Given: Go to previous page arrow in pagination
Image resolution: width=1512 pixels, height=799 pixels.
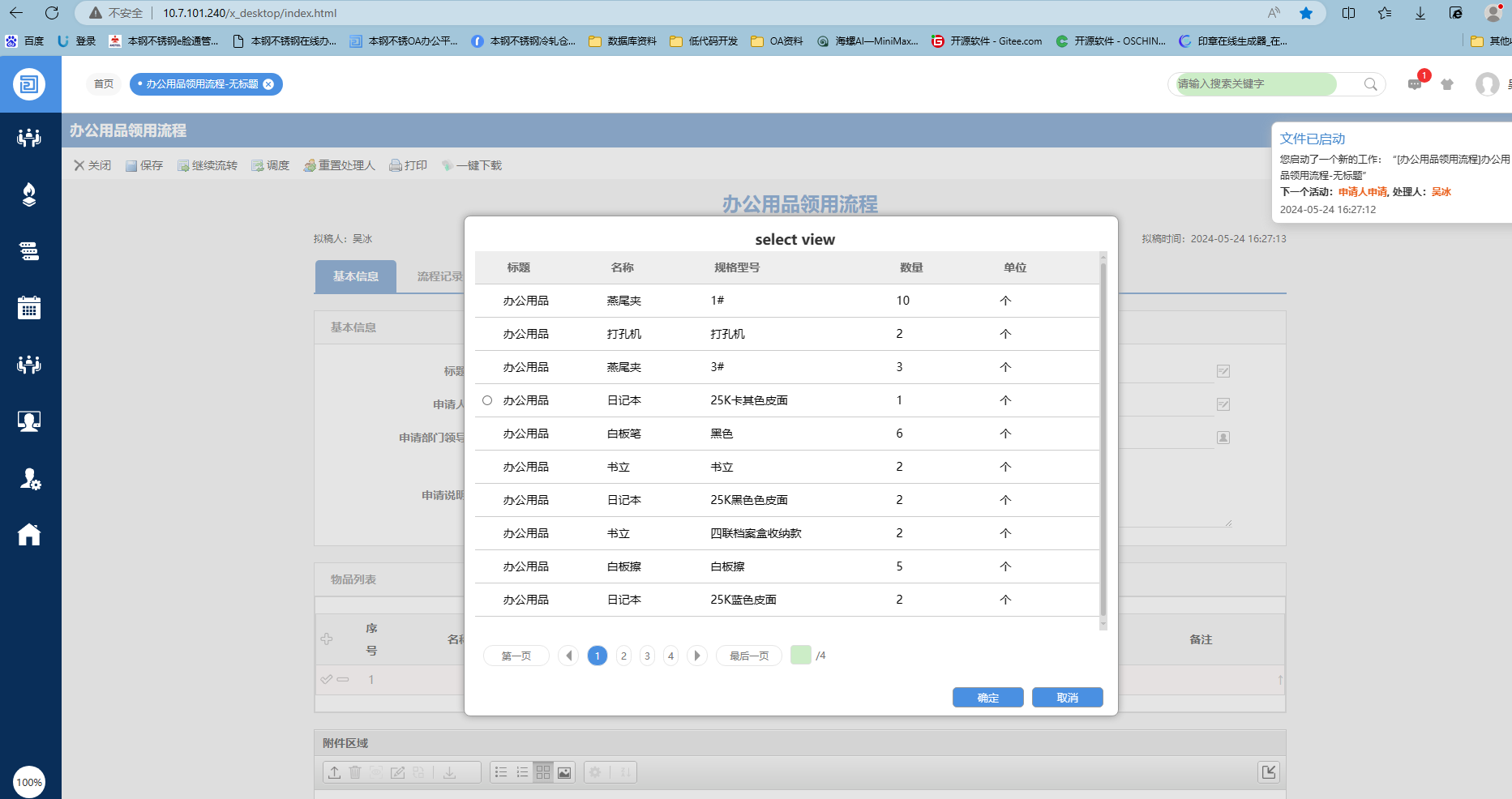Looking at the screenshot, I should [568, 656].
